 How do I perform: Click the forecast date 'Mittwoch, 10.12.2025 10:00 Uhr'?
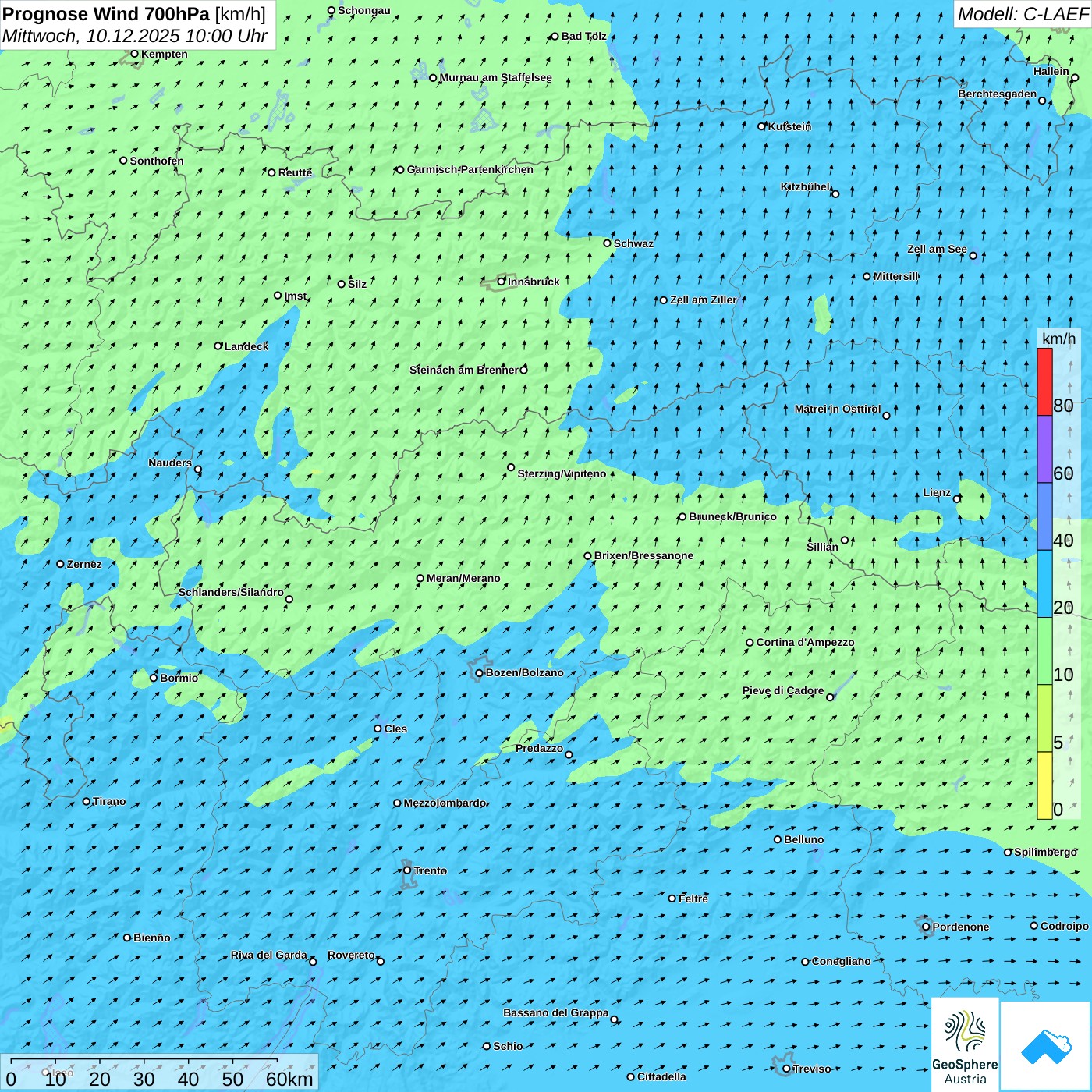[134, 36]
